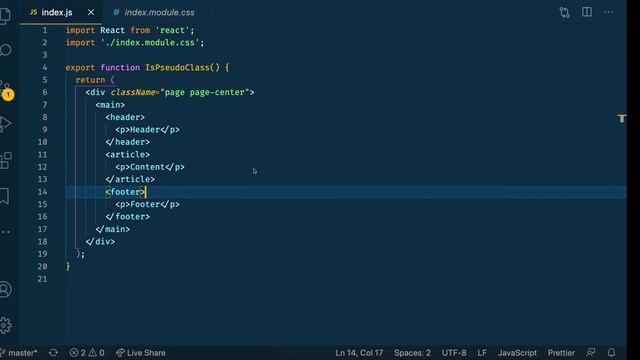Close the index.js tab
Viewport: 640px width, 360px height.
[x=91, y=12]
